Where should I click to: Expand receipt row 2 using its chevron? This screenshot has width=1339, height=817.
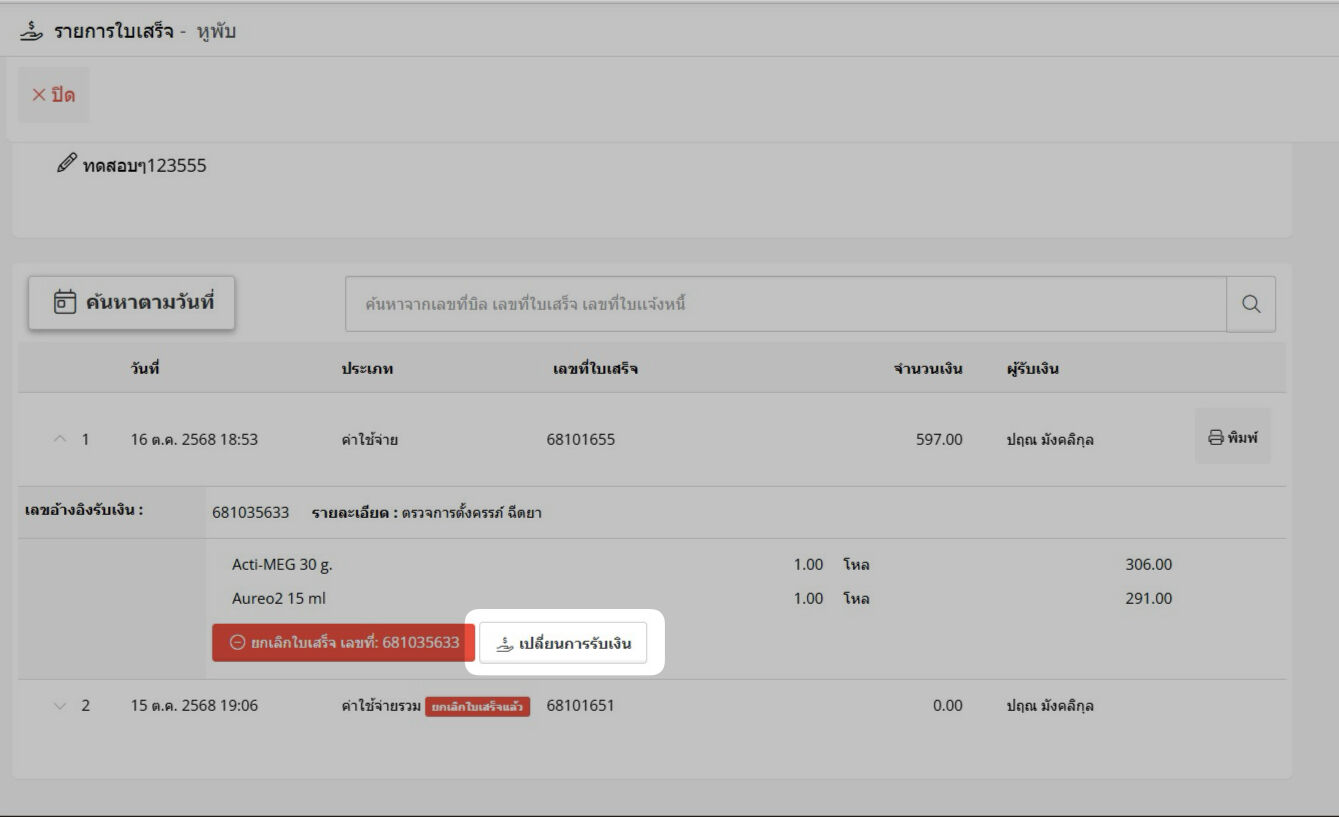(60, 706)
